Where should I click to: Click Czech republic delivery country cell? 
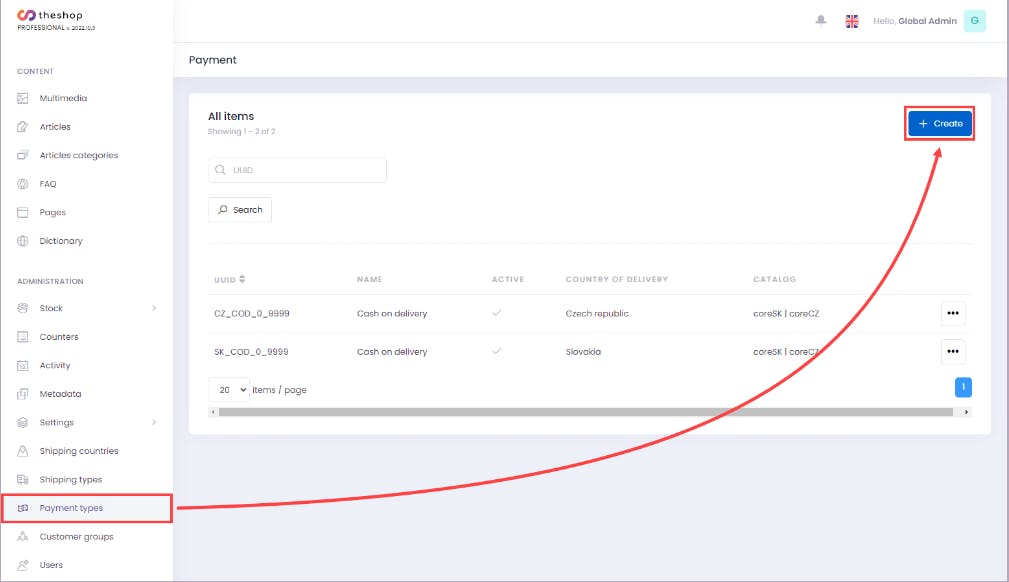597,314
